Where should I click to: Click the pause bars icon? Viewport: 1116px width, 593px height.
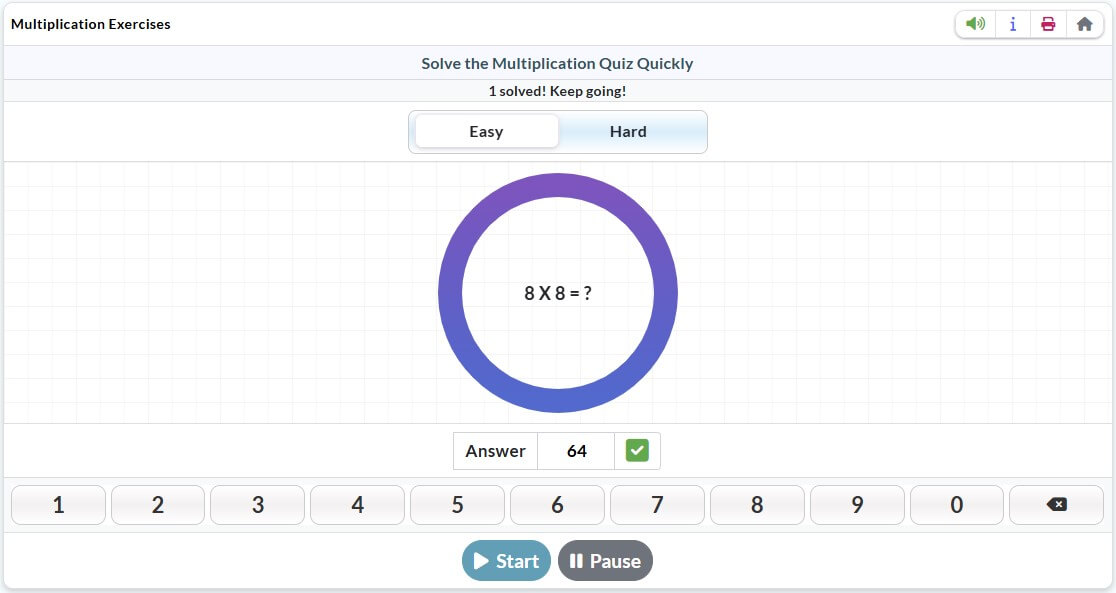pyautogui.click(x=580, y=560)
